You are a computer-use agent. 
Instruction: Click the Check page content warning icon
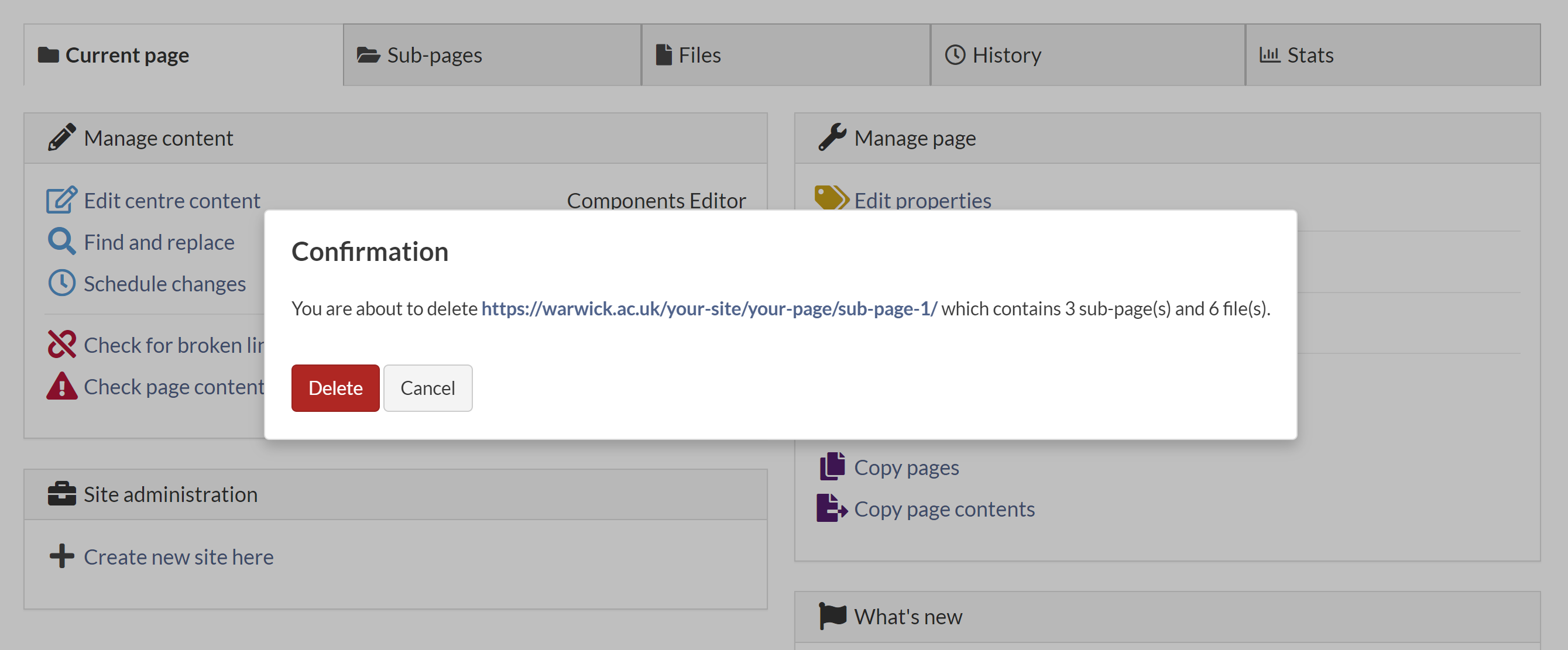[61, 386]
